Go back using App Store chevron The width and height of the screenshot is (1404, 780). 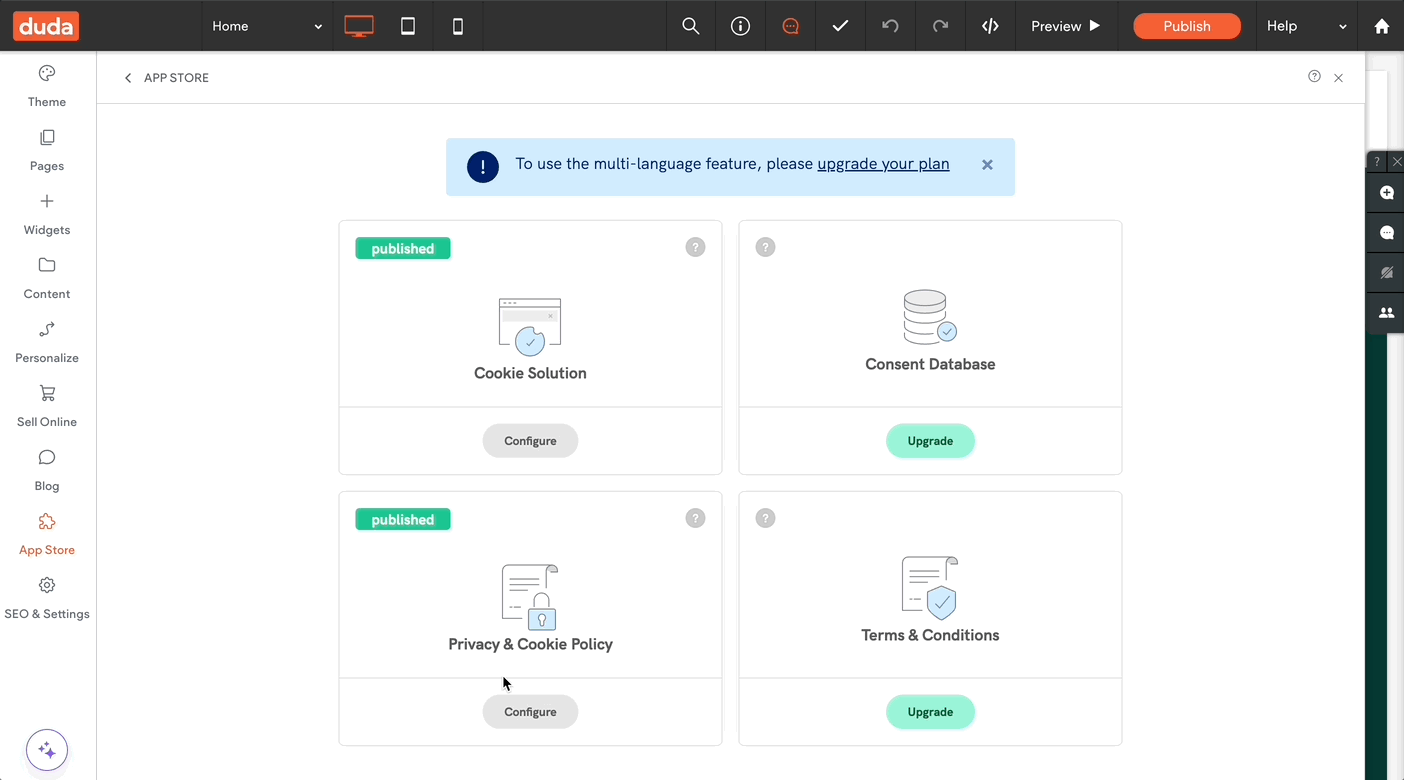(x=128, y=78)
